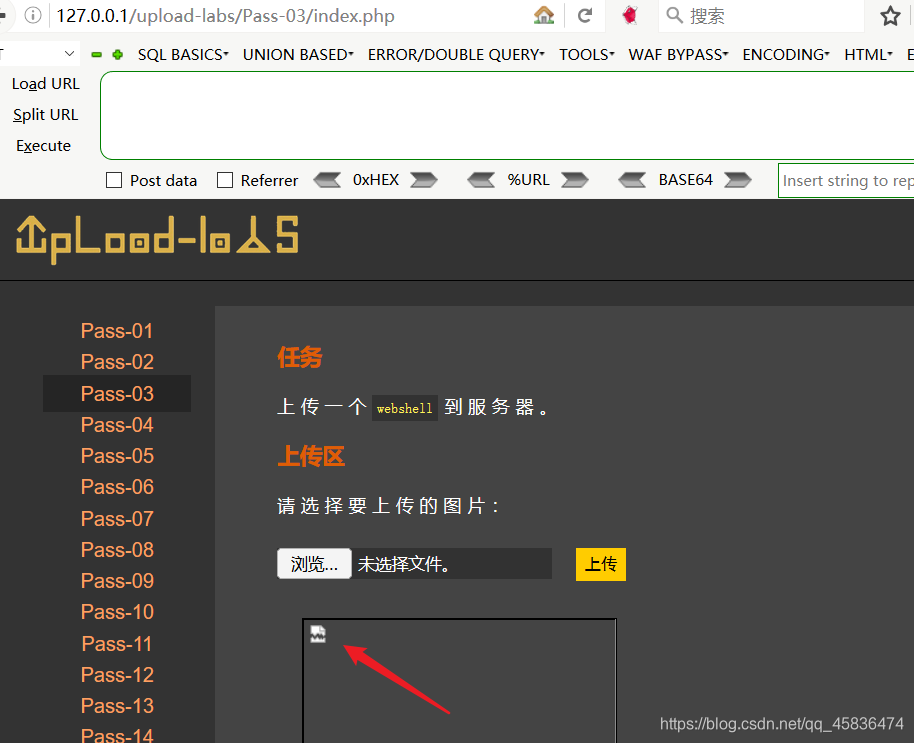Open Pass-10 in sidebar
Image resolution: width=914 pixels, height=743 pixels.
[x=117, y=612]
